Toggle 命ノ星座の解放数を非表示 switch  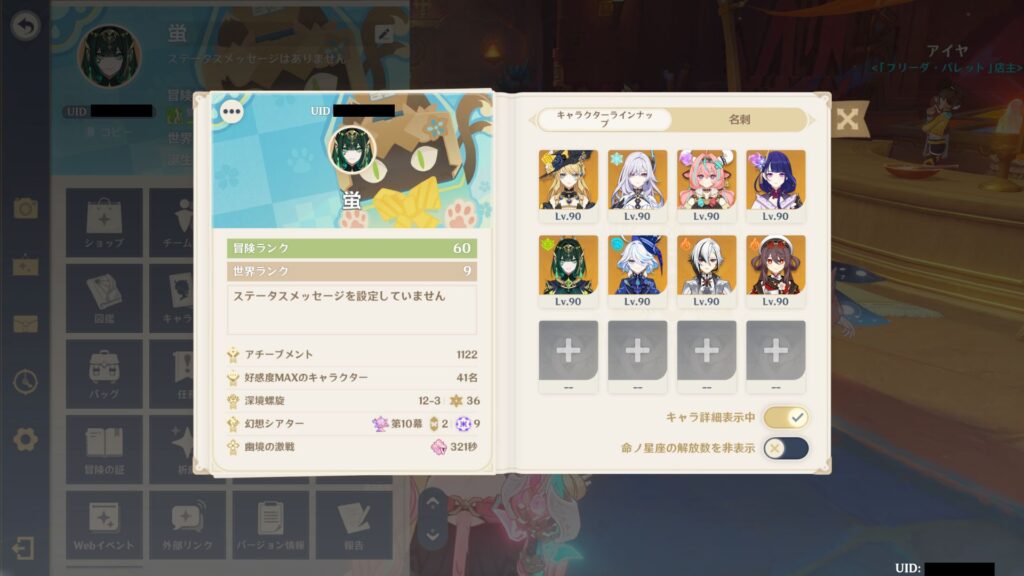[786, 449]
